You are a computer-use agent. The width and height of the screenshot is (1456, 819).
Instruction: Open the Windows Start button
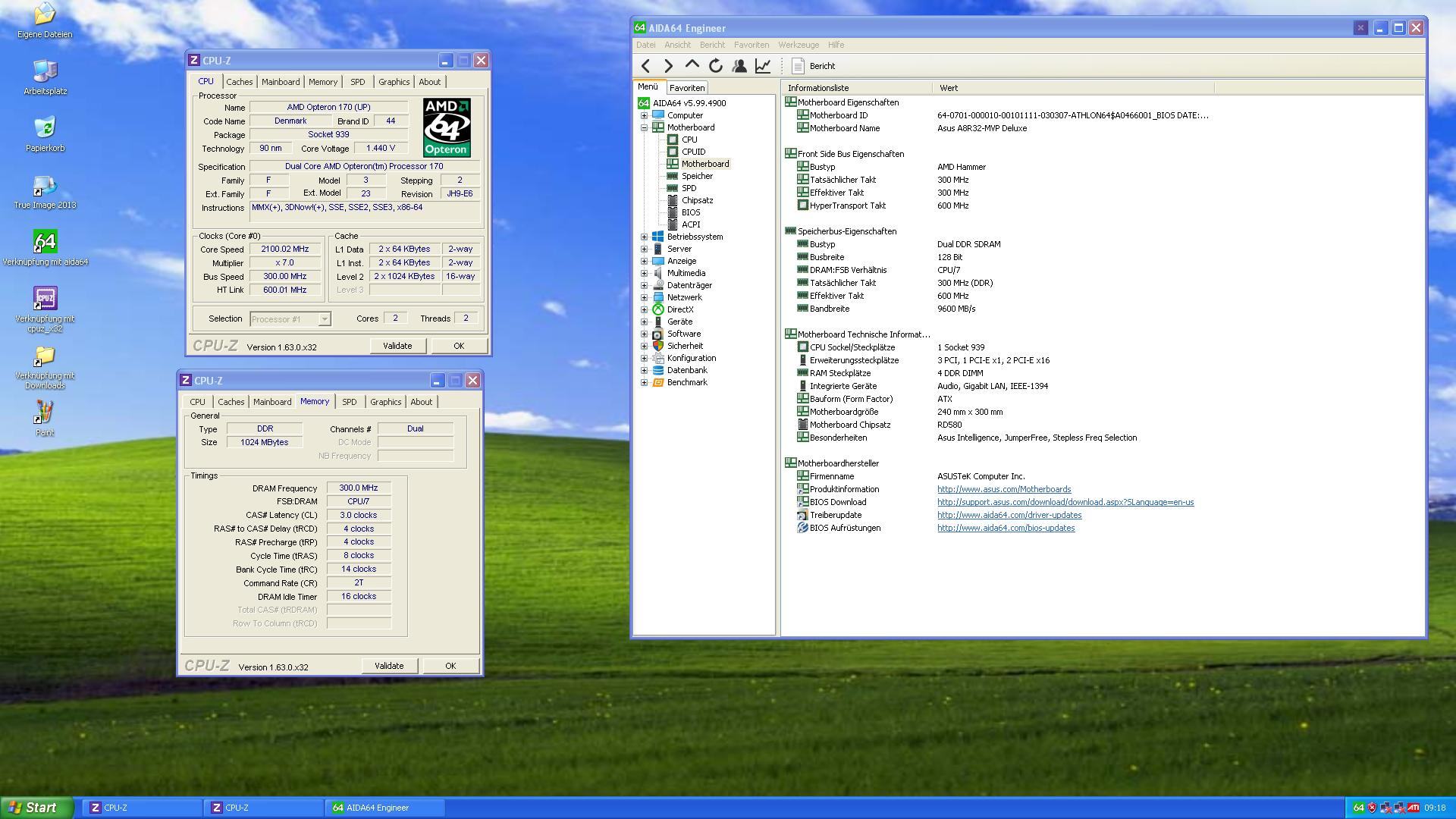tap(37, 808)
